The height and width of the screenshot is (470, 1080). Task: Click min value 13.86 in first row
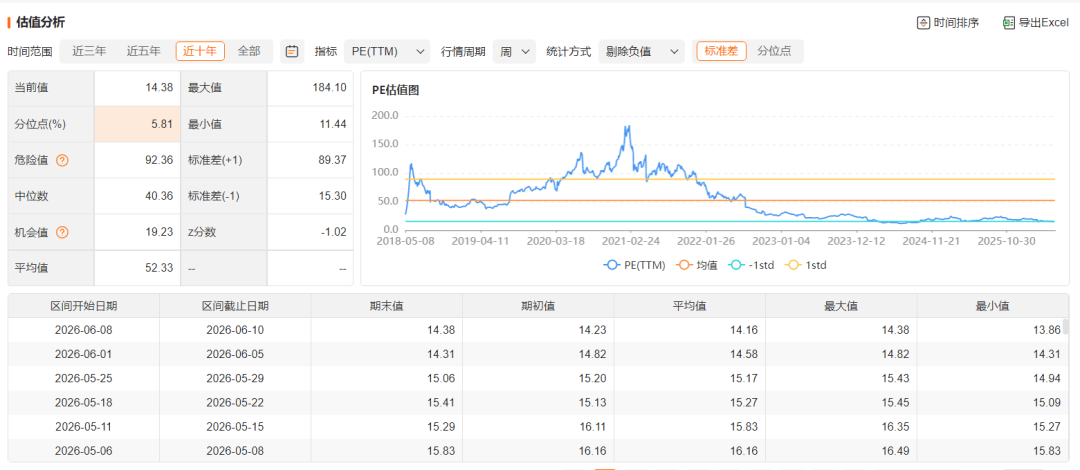(1048, 330)
